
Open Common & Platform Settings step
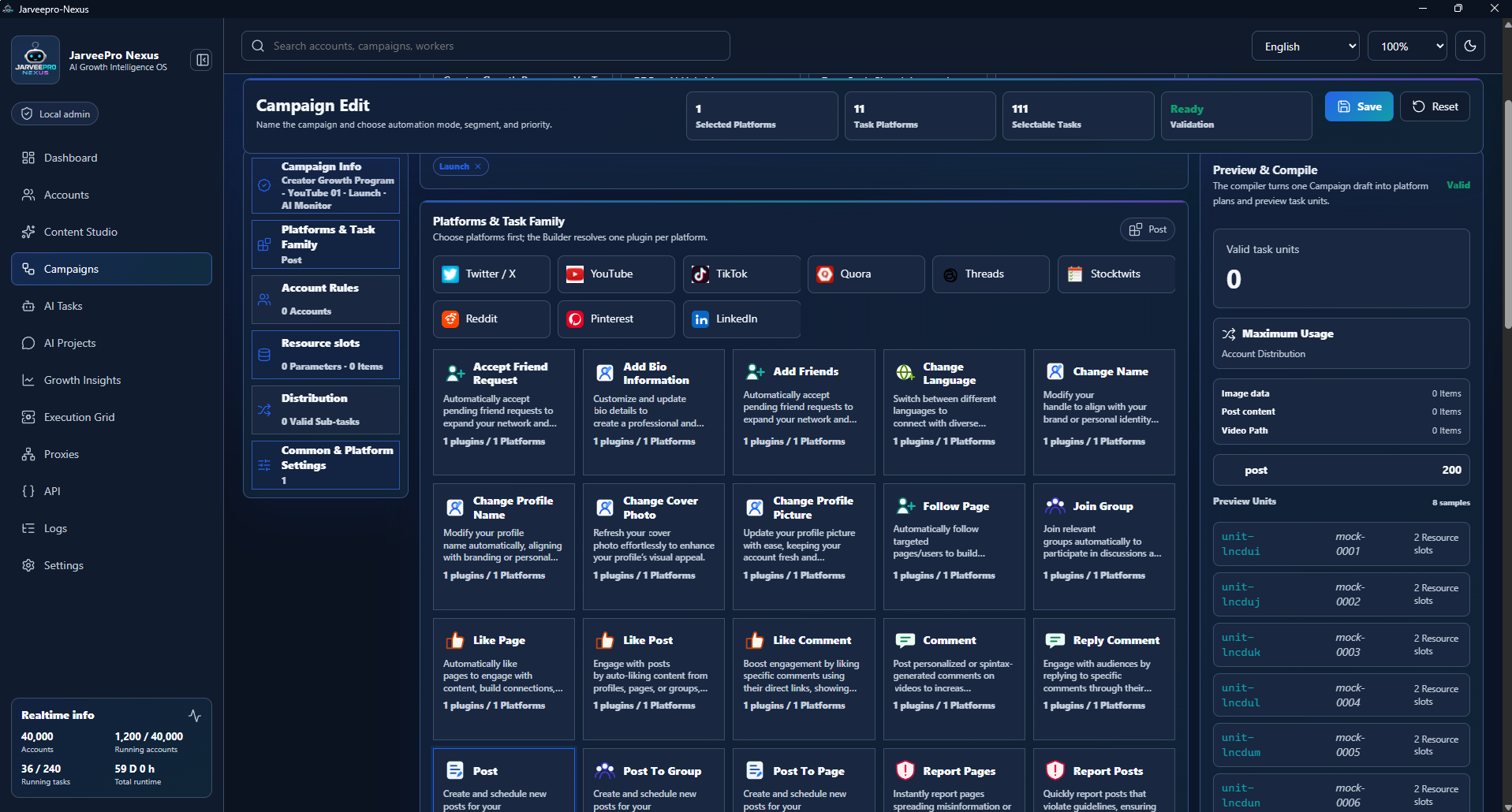[x=326, y=465]
